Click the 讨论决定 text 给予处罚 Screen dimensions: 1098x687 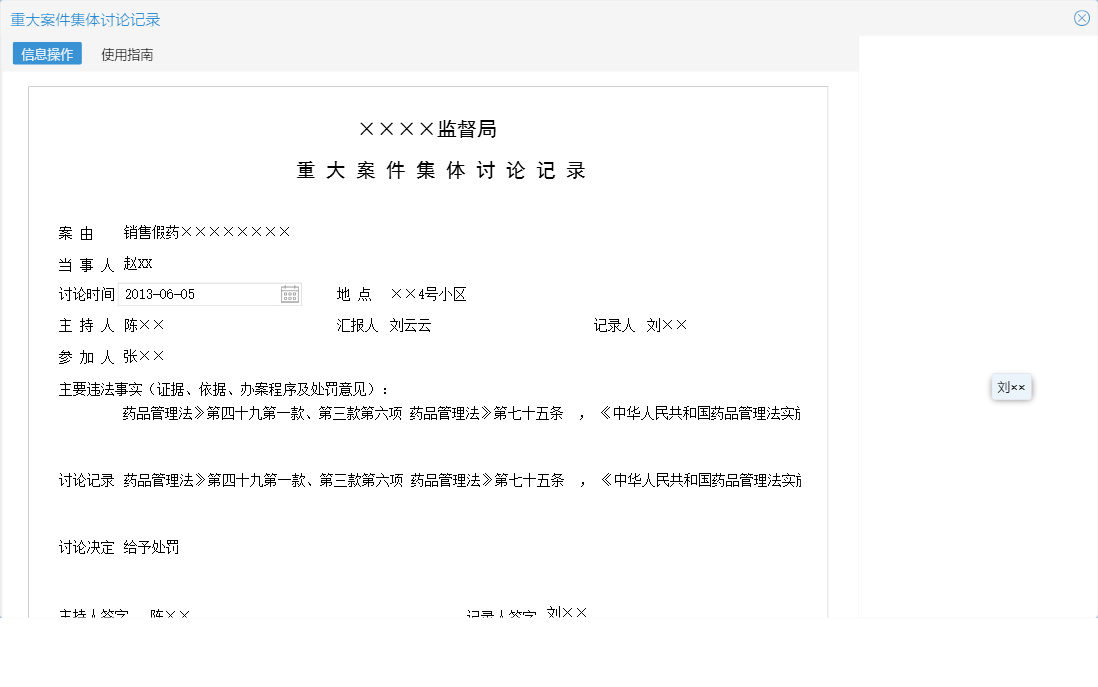[x=153, y=547]
